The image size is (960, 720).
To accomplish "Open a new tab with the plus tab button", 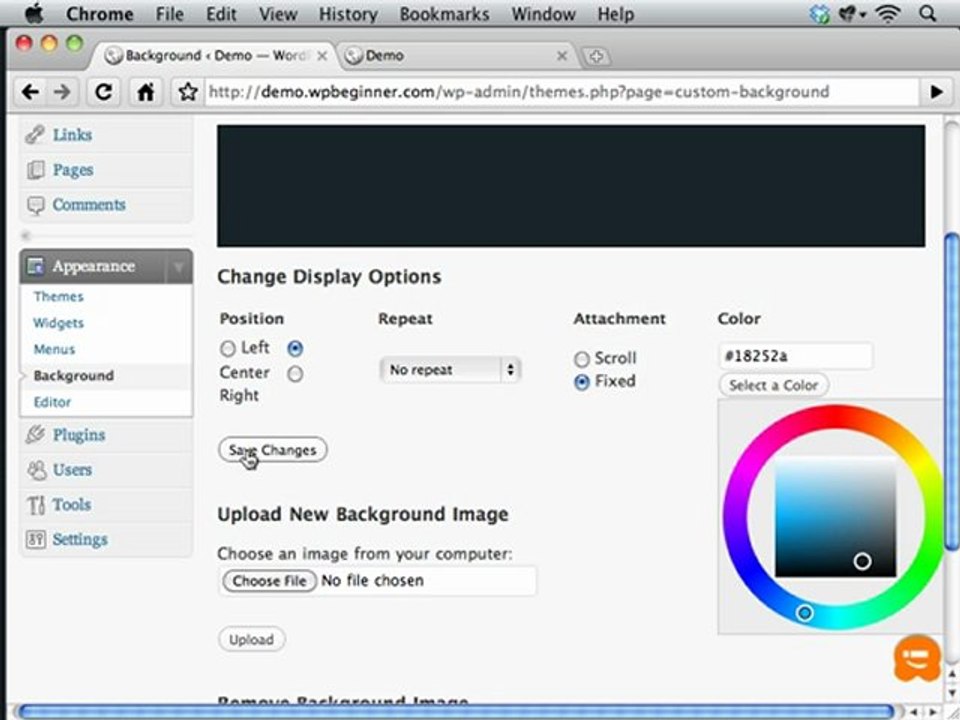I will pos(596,57).
